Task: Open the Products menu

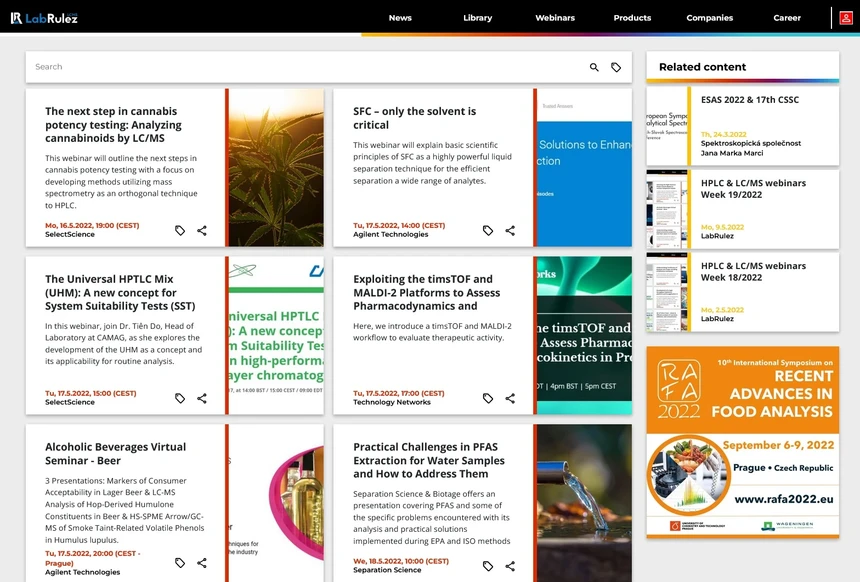Action: [x=632, y=18]
